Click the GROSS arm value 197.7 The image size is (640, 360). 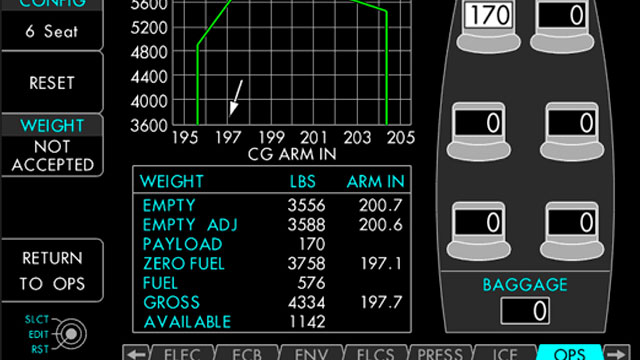click(x=381, y=302)
